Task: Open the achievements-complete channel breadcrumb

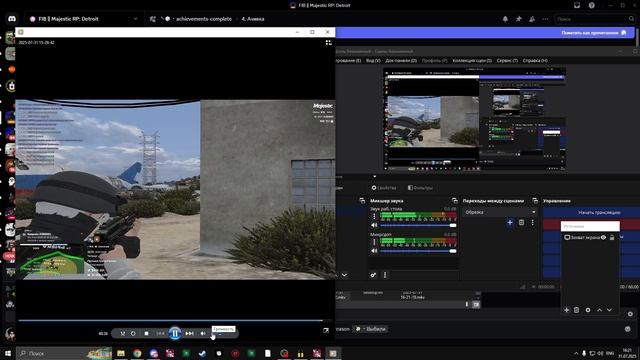Action: [x=203, y=19]
